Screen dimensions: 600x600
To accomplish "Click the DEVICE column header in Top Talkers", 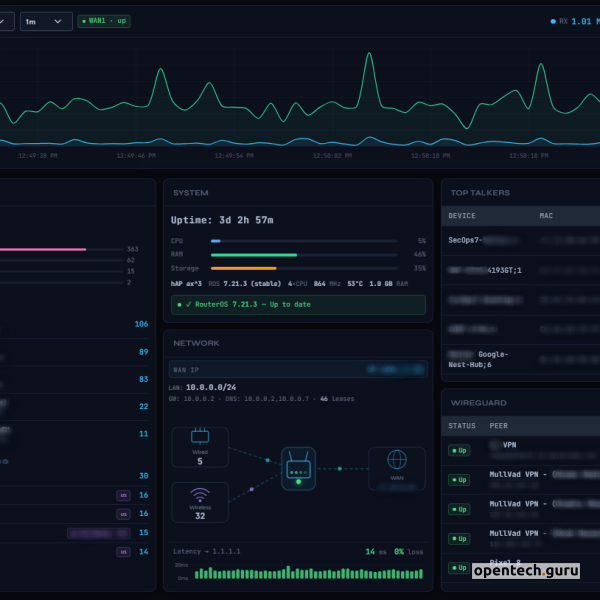I will 462,215.
